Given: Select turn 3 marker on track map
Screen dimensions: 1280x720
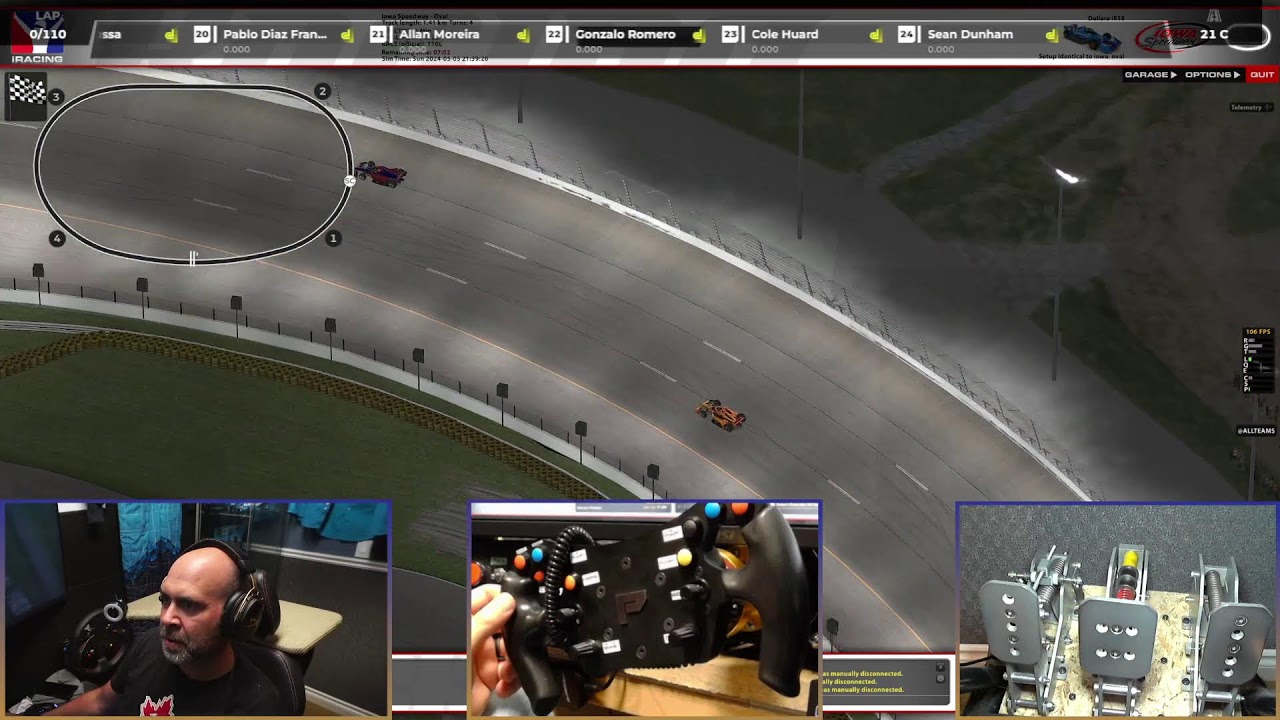Looking at the screenshot, I should (x=56, y=97).
